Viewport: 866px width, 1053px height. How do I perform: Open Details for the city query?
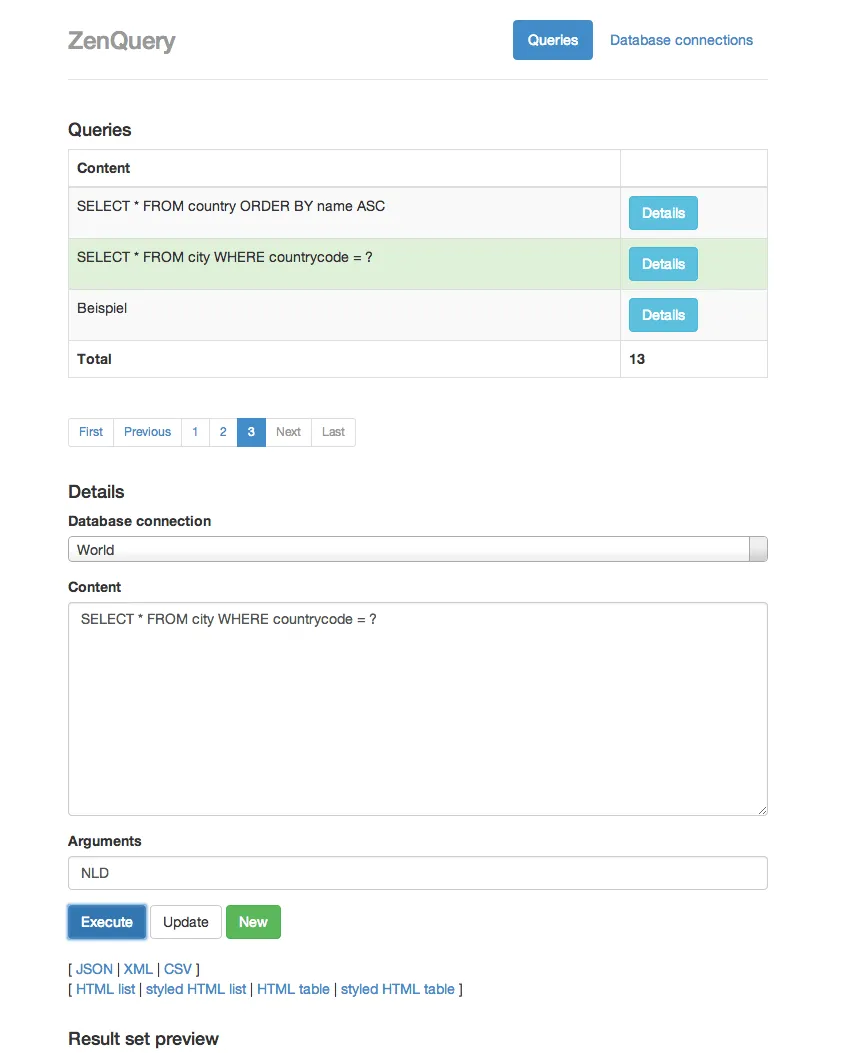(663, 264)
